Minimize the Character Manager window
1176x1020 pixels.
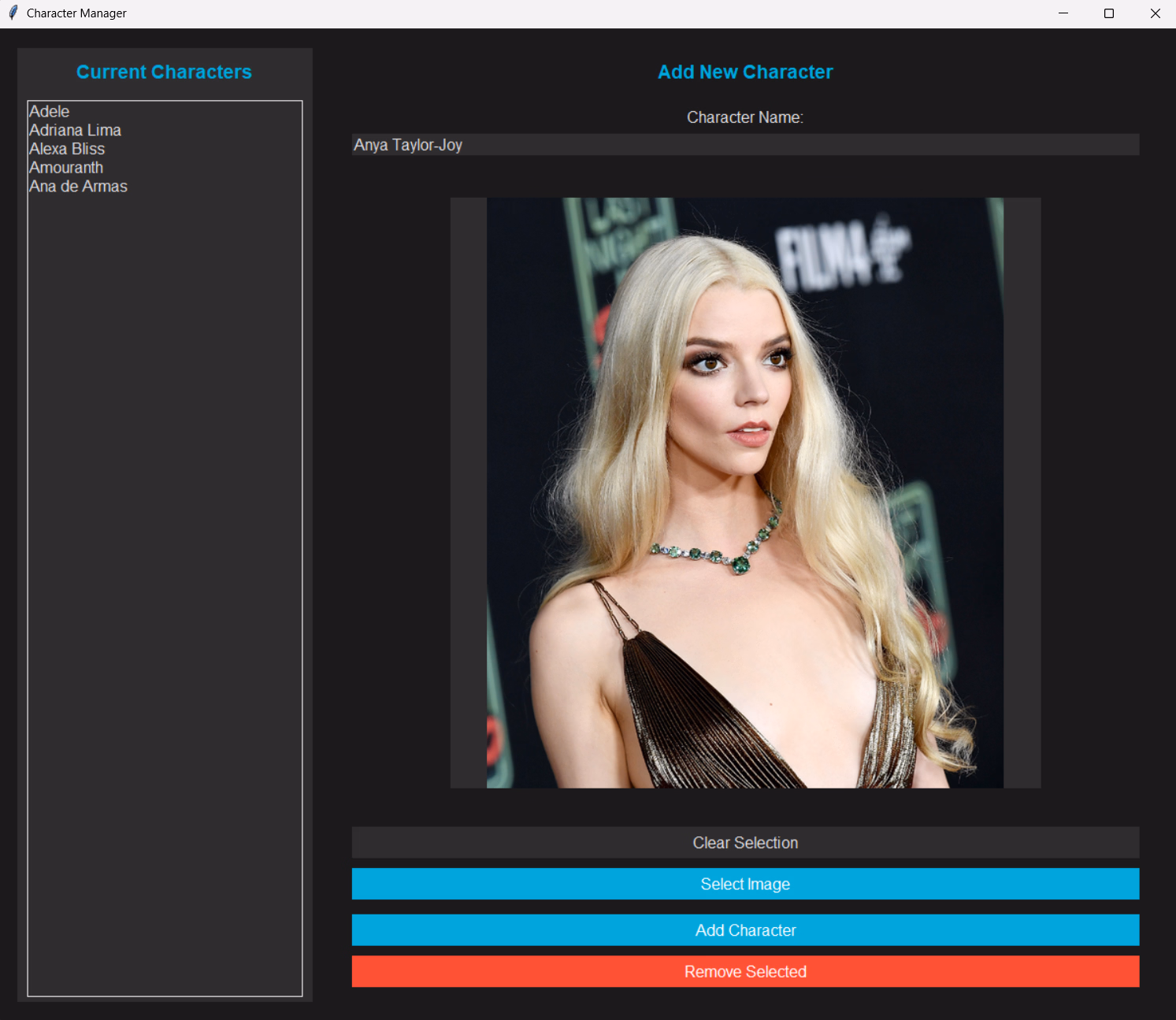[1063, 13]
